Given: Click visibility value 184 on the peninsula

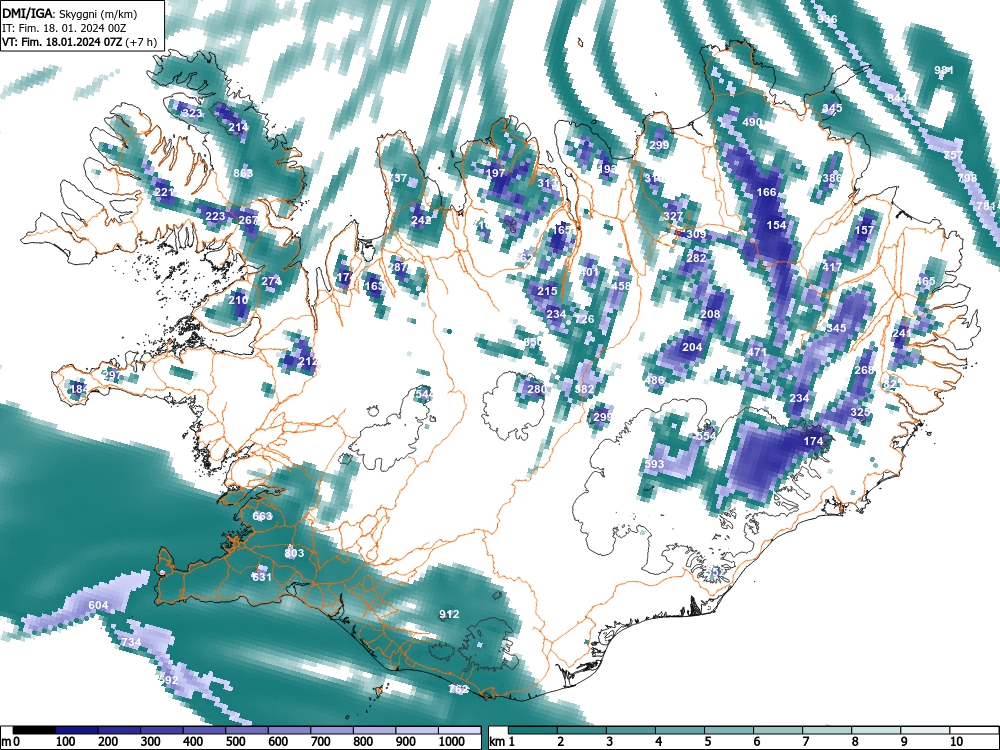Looking at the screenshot, I should tap(79, 388).
